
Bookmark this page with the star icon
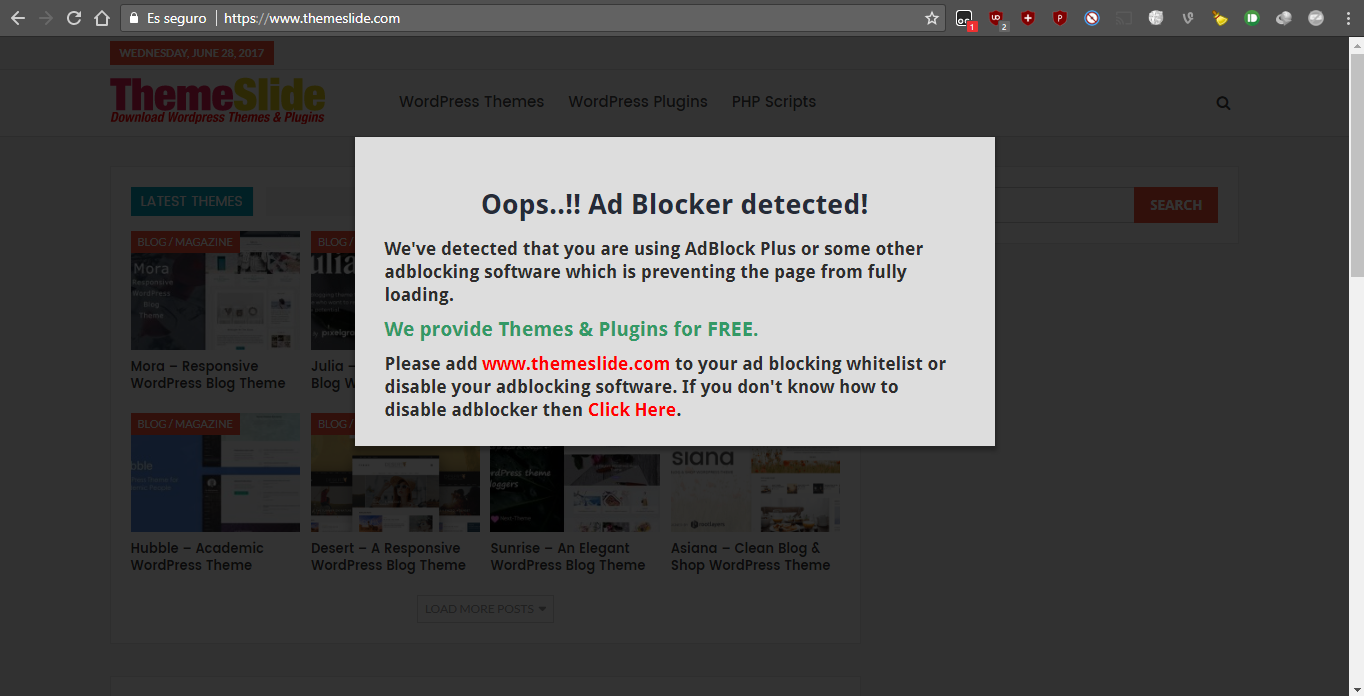click(x=932, y=18)
